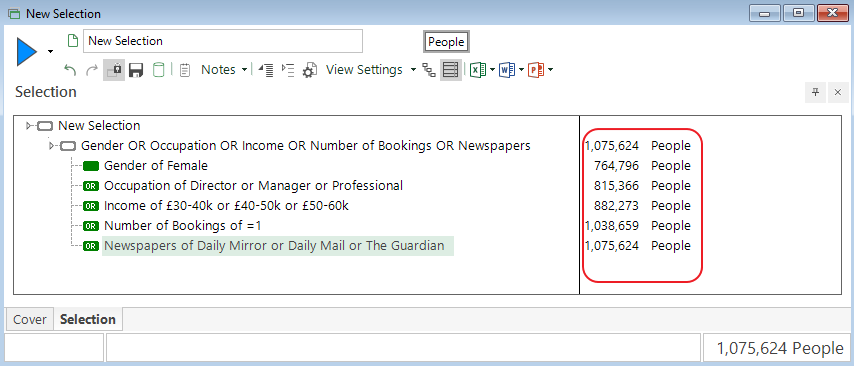
Task: Open the Notes button
Action: (218, 70)
